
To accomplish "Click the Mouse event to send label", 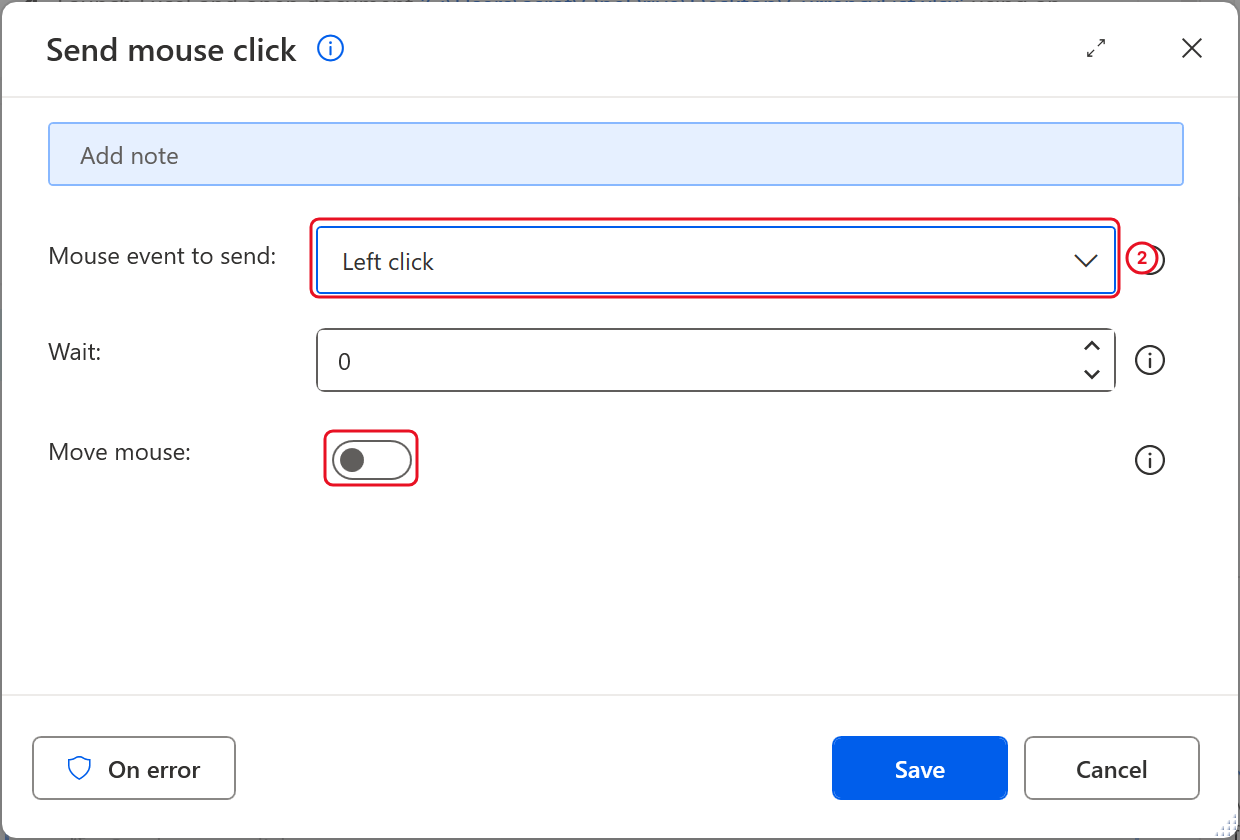I will pos(162,256).
